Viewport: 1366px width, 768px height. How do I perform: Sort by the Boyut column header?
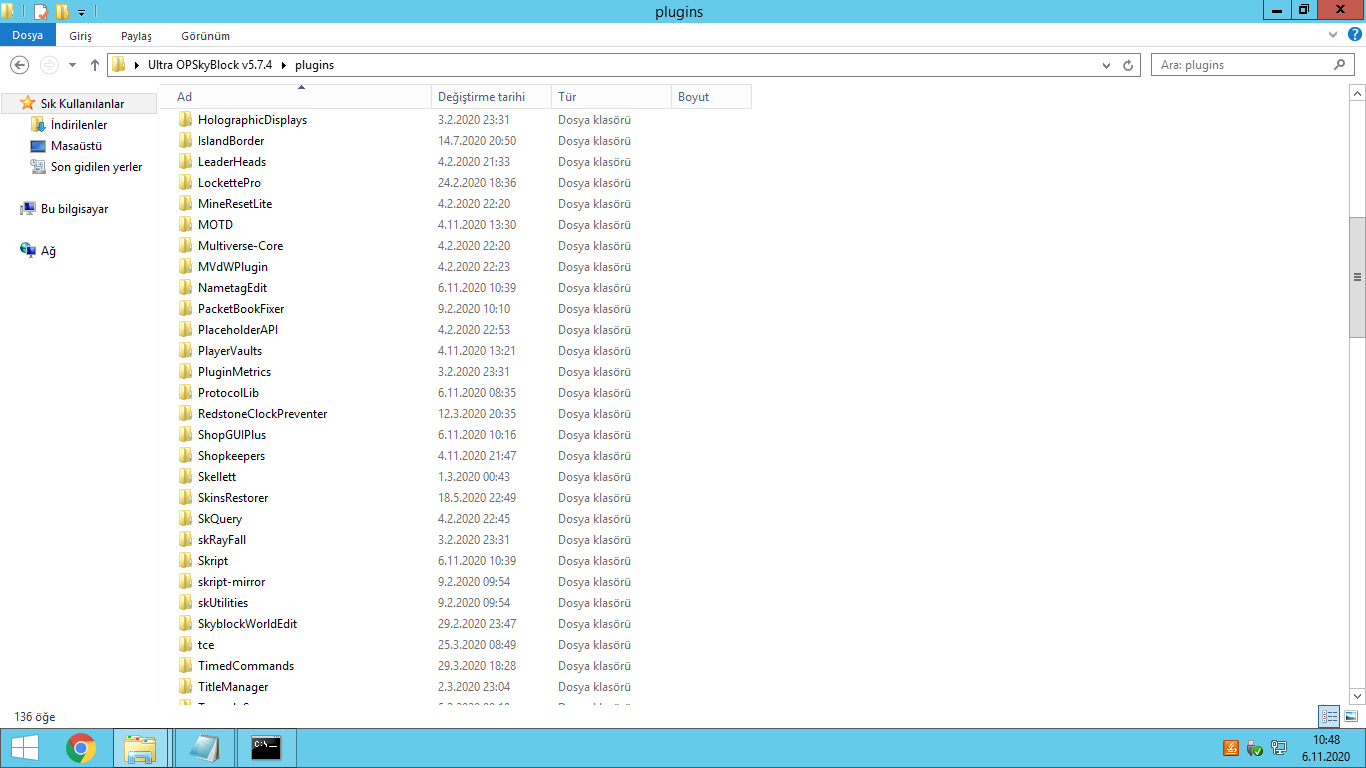(x=712, y=97)
